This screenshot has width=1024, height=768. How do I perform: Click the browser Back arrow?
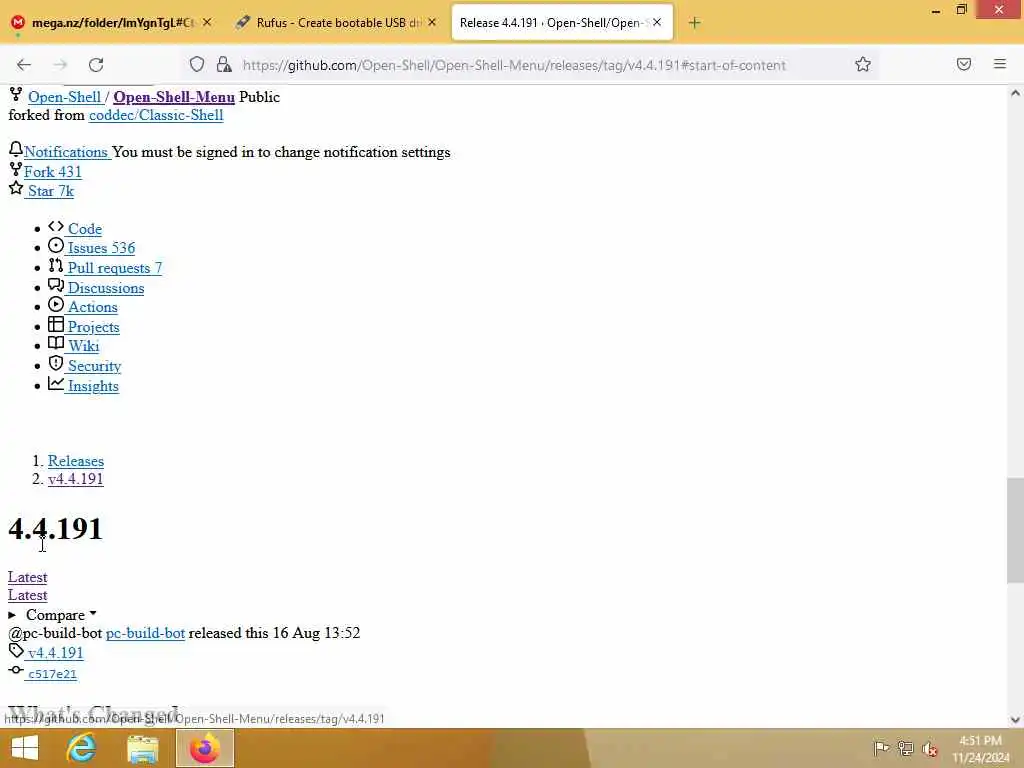pos(24,65)
